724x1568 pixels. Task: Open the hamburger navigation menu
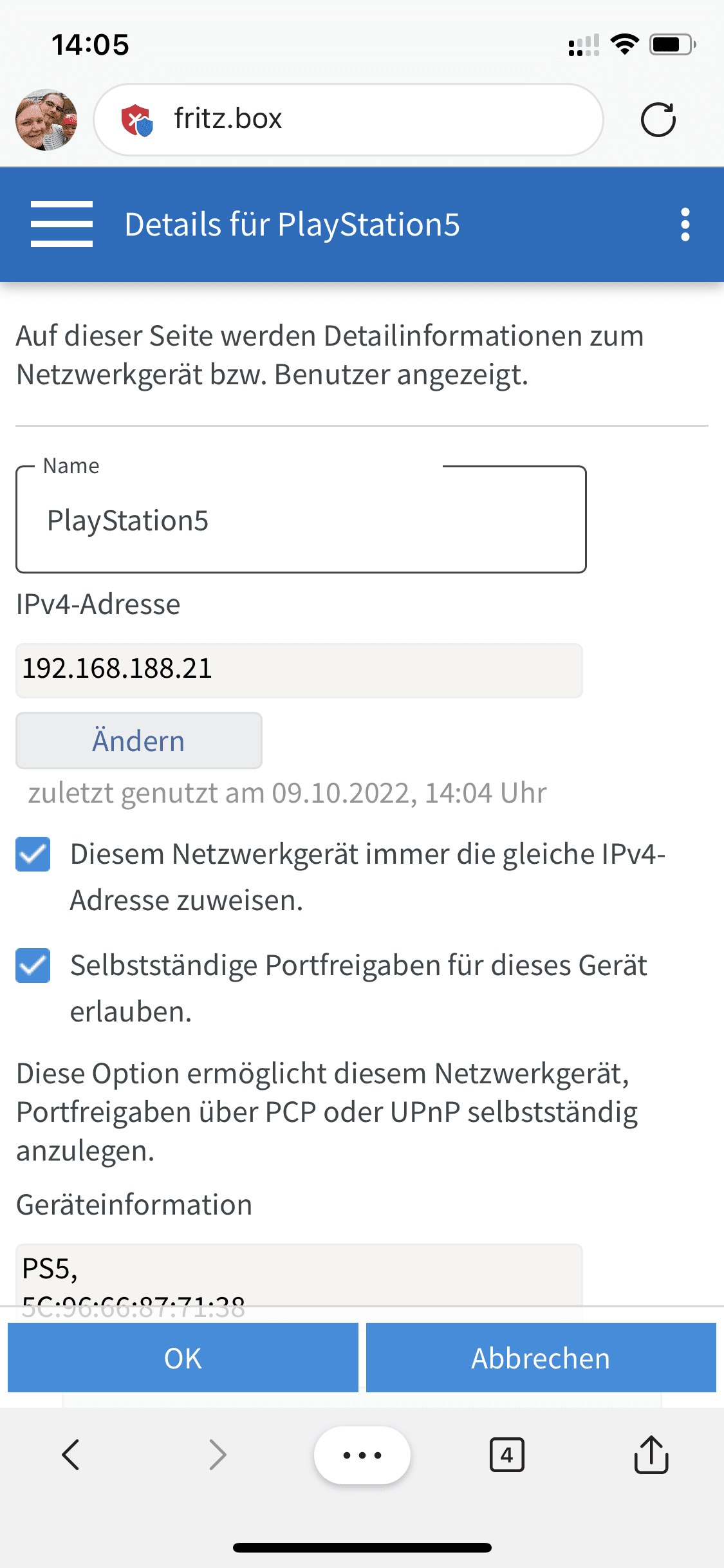pos(62,224)
